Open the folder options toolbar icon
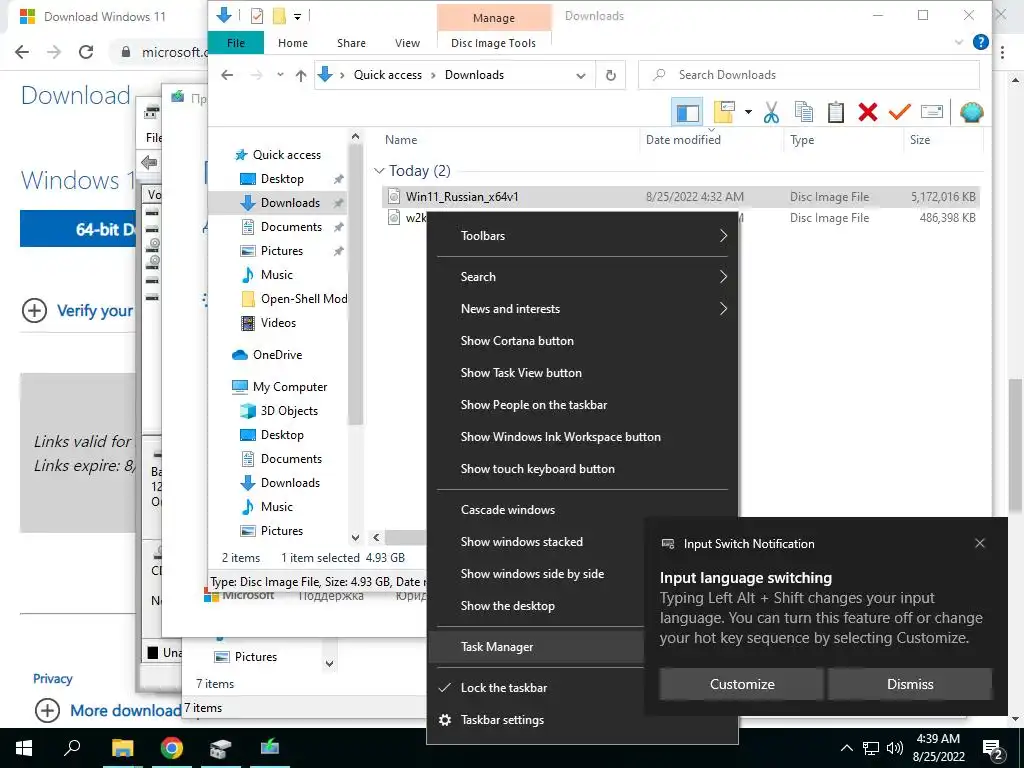This screenshot has height=768, width=1024. (x=724, y=112)
